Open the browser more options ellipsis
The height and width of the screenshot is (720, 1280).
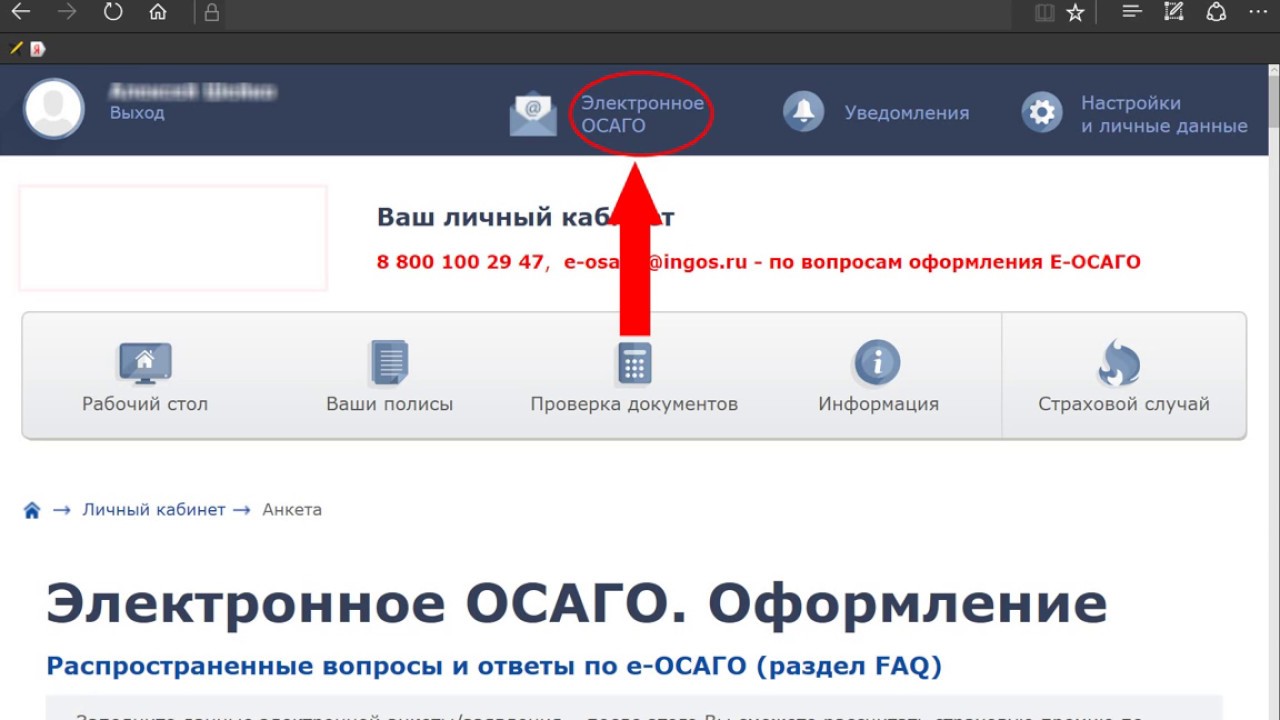(x=1259, y=12)
